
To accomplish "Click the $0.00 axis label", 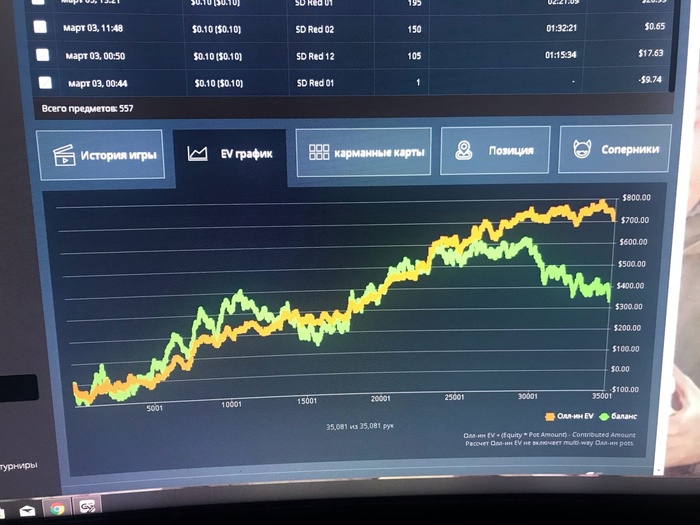I will click(620, 369).
